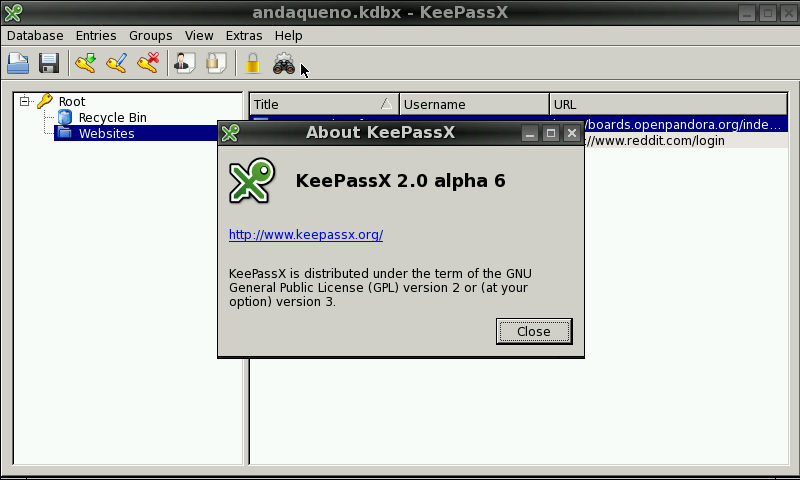
Task: Click the KeePassX icon in main title bar
Action: pyautogui.click(x=13, y=12)
